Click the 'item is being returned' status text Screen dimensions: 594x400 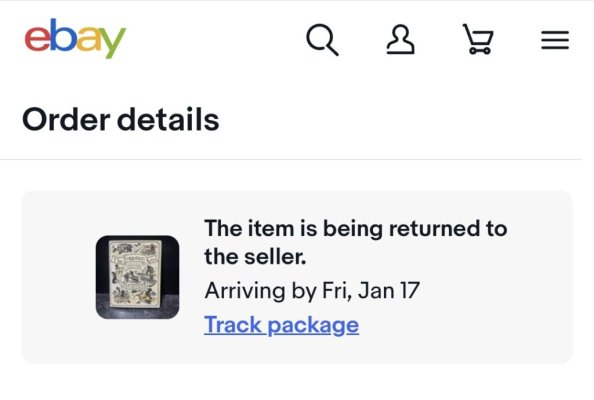[x=356, y=242]
